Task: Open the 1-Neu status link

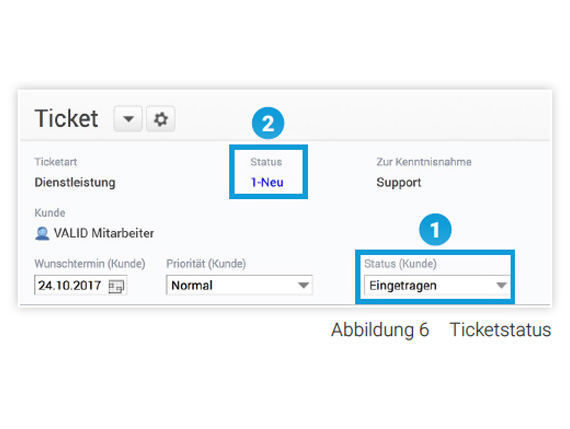Action: 267,182
